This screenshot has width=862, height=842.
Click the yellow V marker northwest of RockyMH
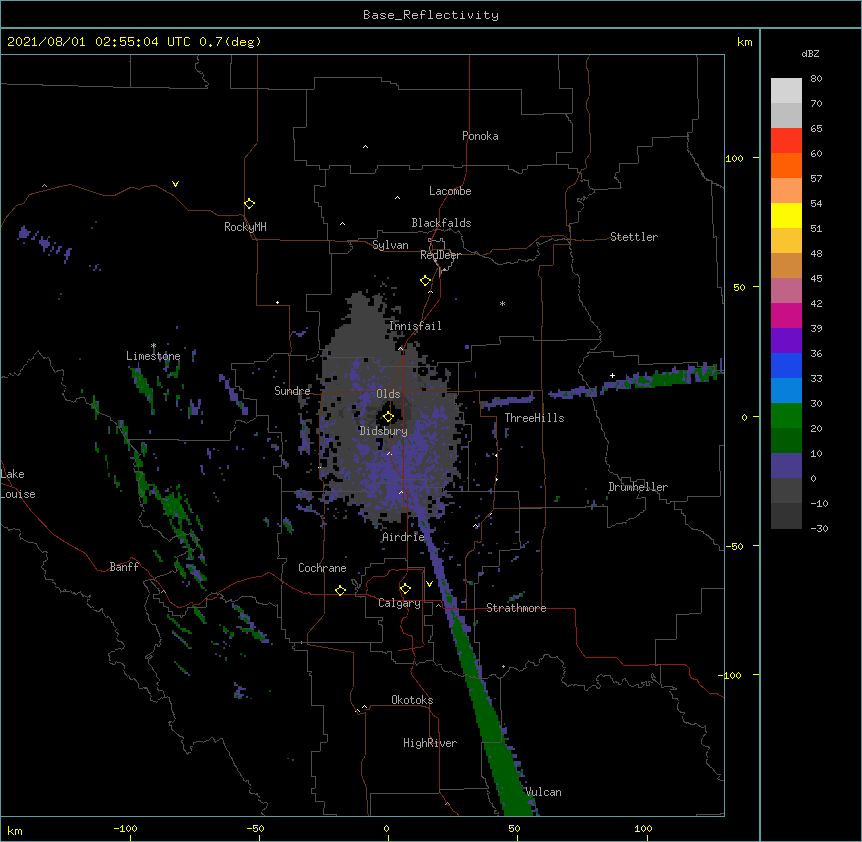175,184
